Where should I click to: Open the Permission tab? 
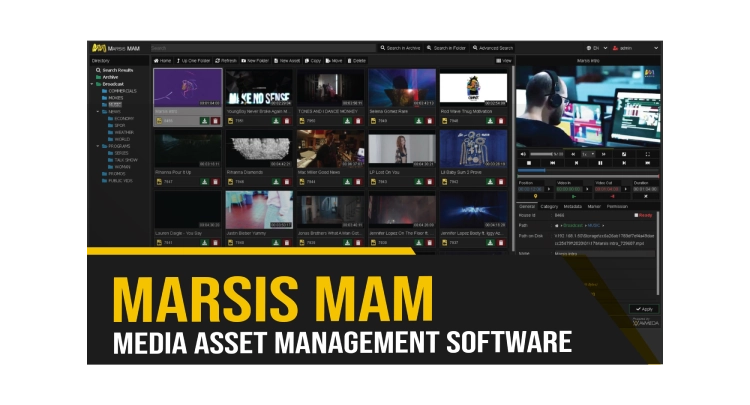(x=619, y=206)
